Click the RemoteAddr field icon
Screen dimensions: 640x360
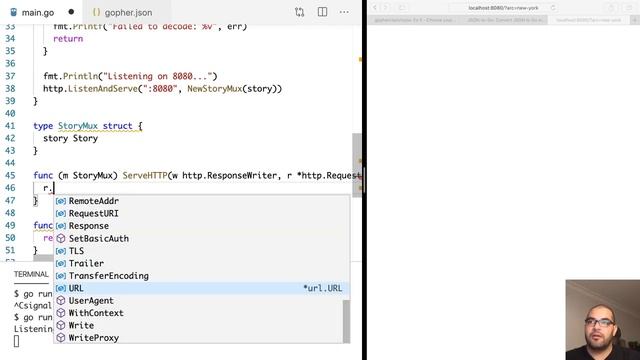click(x=61, y=201)
